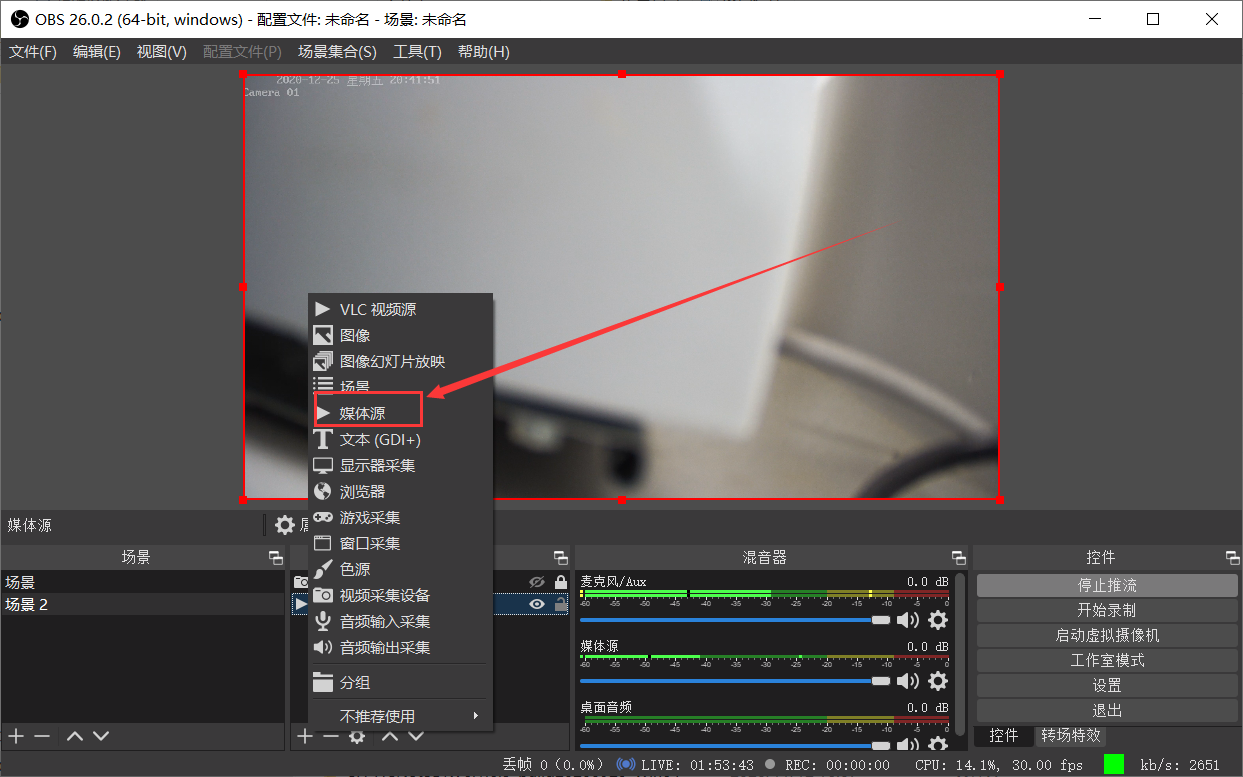
Task: Open the 工具(T) menu
Action: pos(417,52)
